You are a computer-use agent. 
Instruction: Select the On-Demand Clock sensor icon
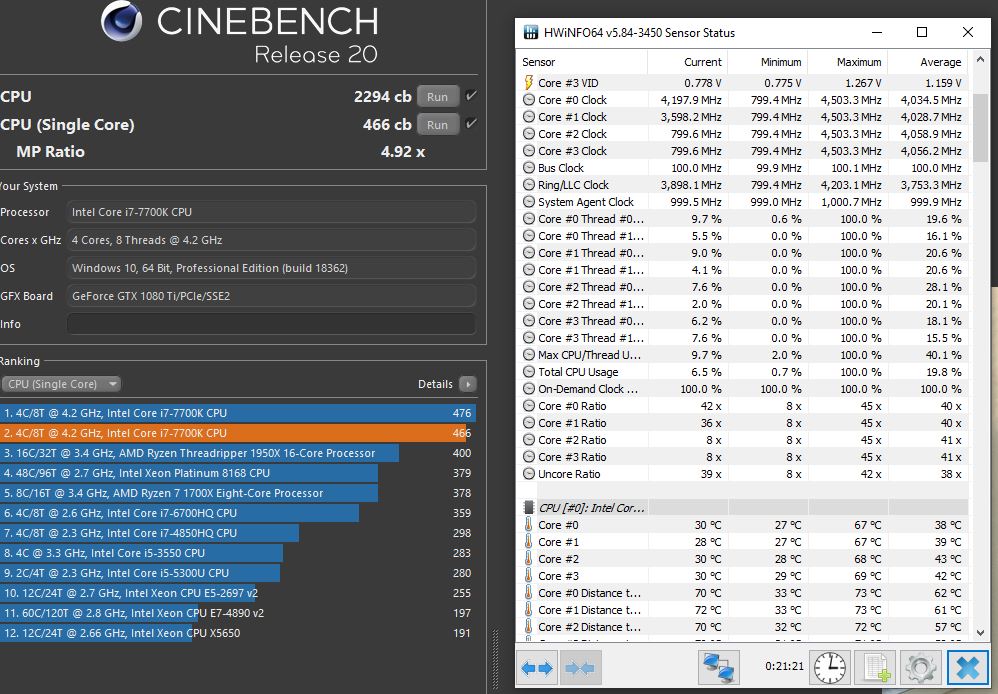pyautogui.click(x=528, y=389)
